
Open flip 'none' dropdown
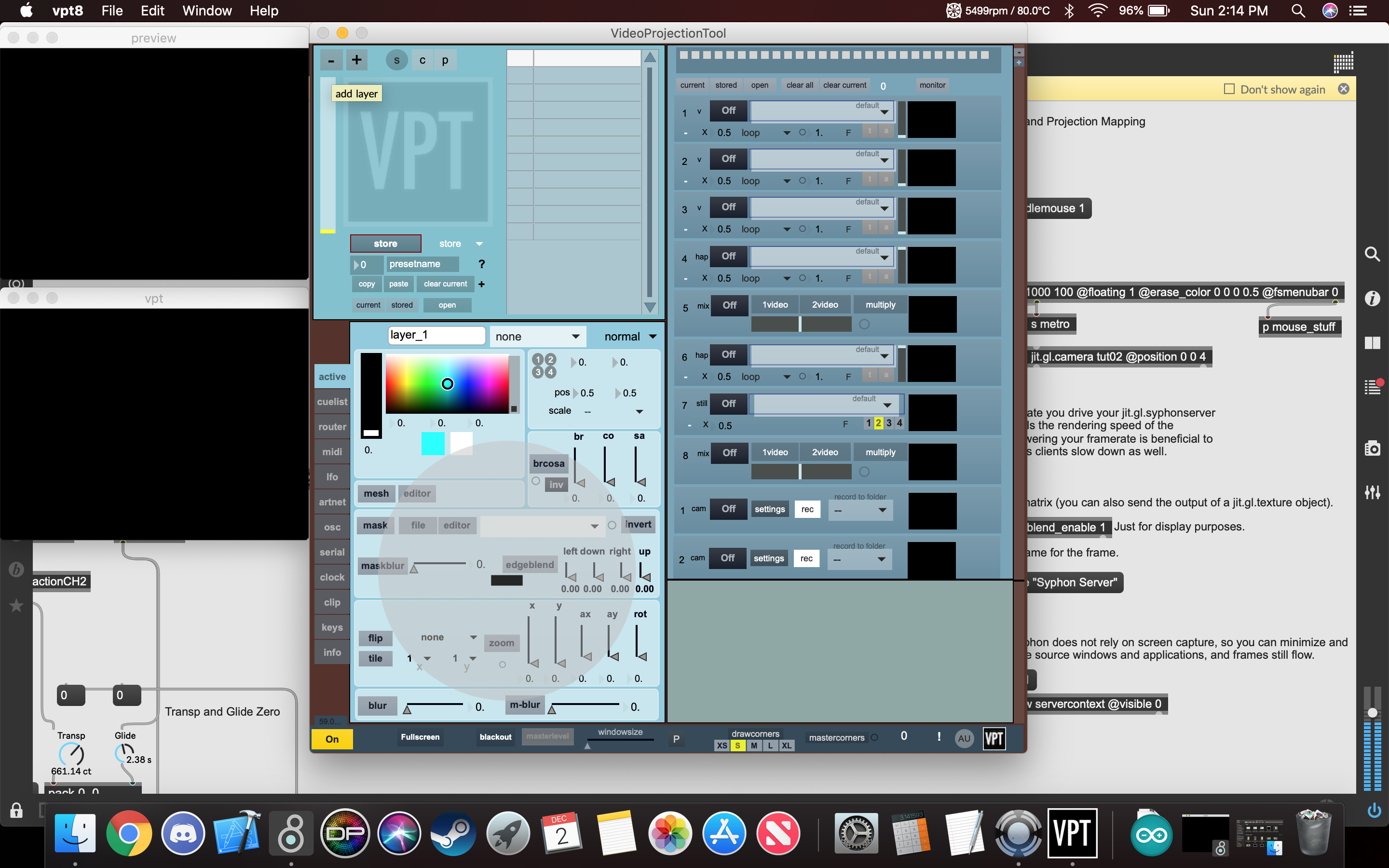point(448,637)
